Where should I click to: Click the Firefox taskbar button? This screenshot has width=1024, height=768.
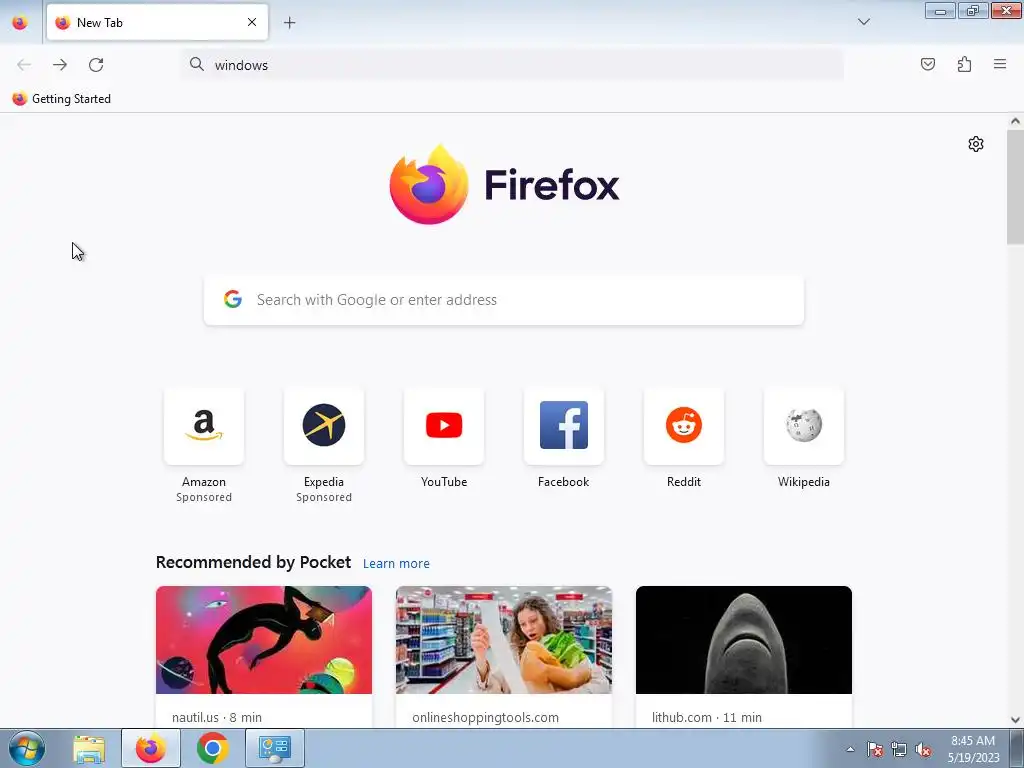(x=151, y=748)
